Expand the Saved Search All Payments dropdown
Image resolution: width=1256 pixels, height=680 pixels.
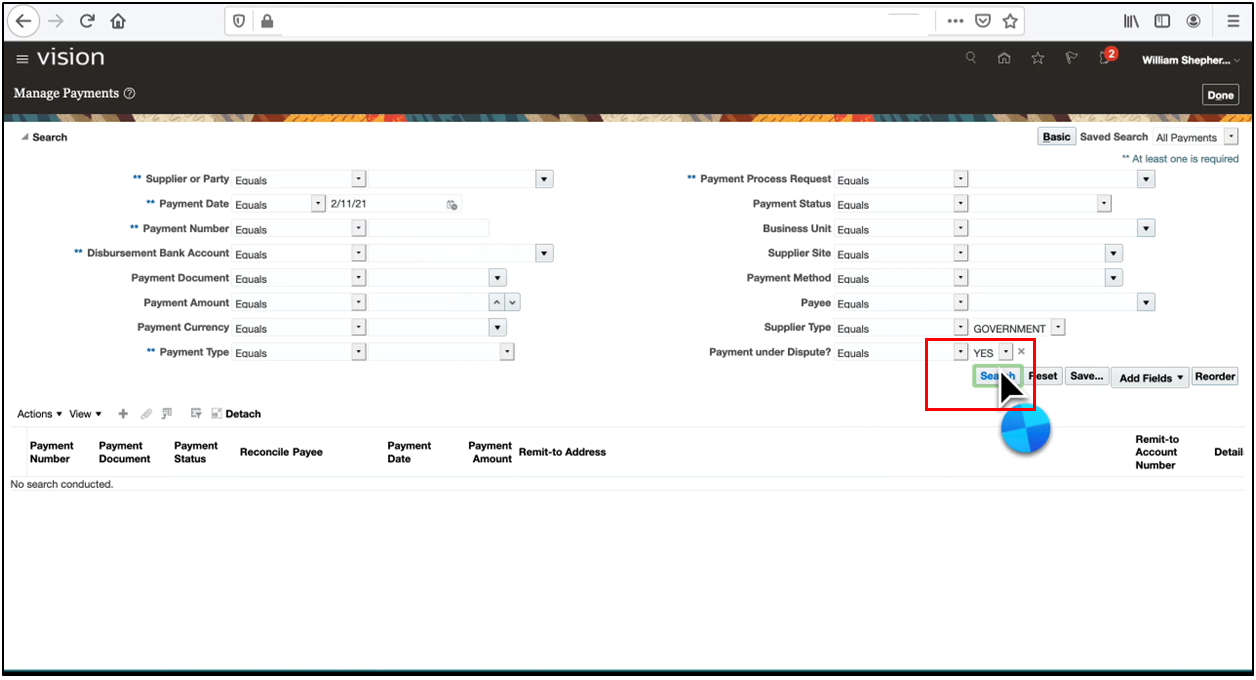click(1231, 137)
